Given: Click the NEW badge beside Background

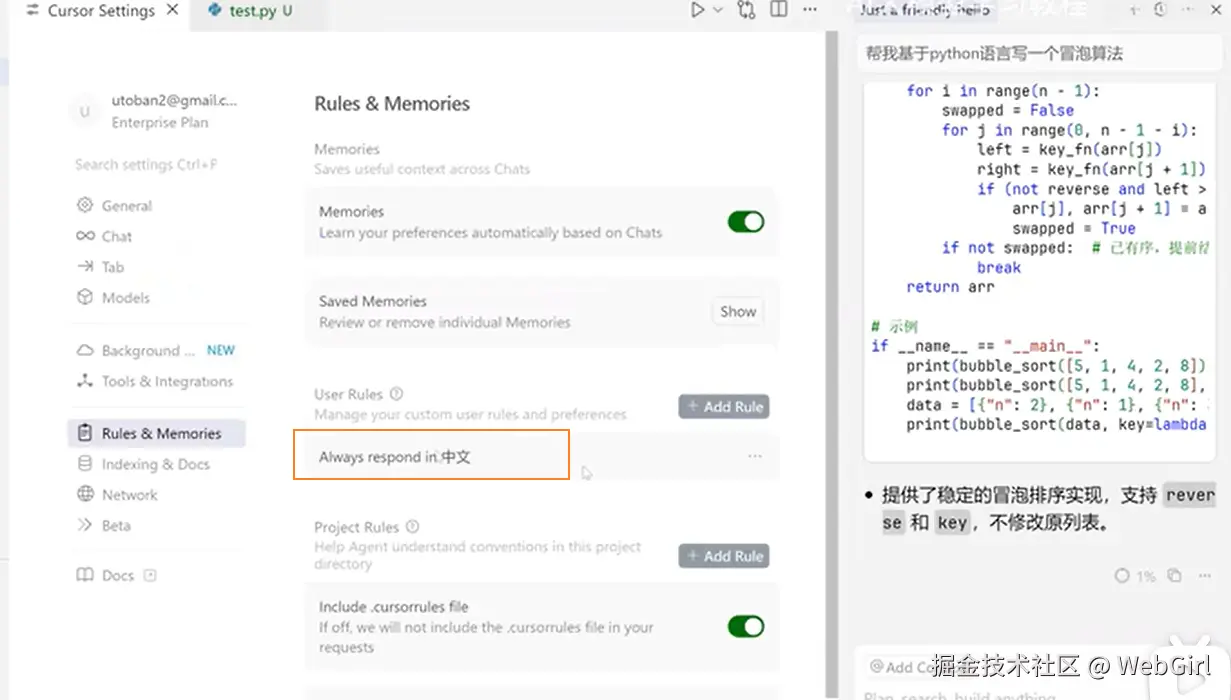Looking at the screenshot, I should 221,351.
